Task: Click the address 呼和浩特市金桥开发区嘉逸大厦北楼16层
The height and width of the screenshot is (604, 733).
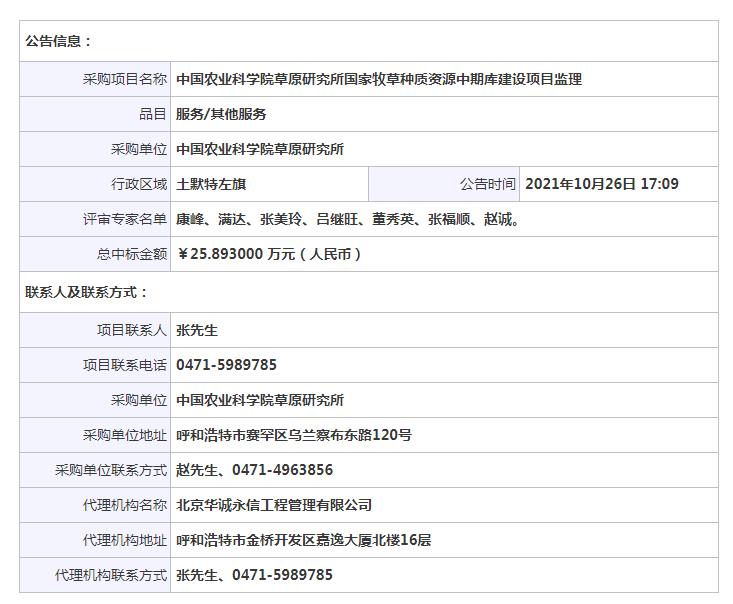Action: pyautogui.click(x=304, y=540)
